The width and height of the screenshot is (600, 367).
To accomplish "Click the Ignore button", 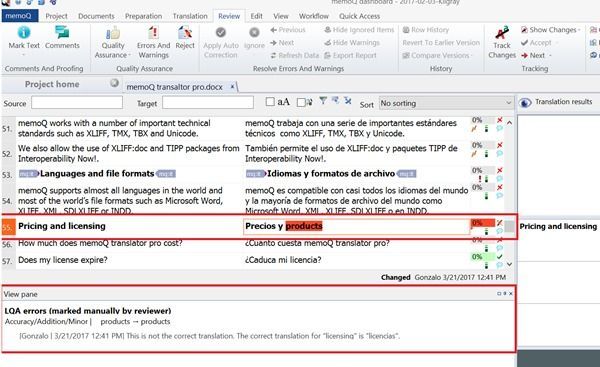I will (x=254, y=38).
